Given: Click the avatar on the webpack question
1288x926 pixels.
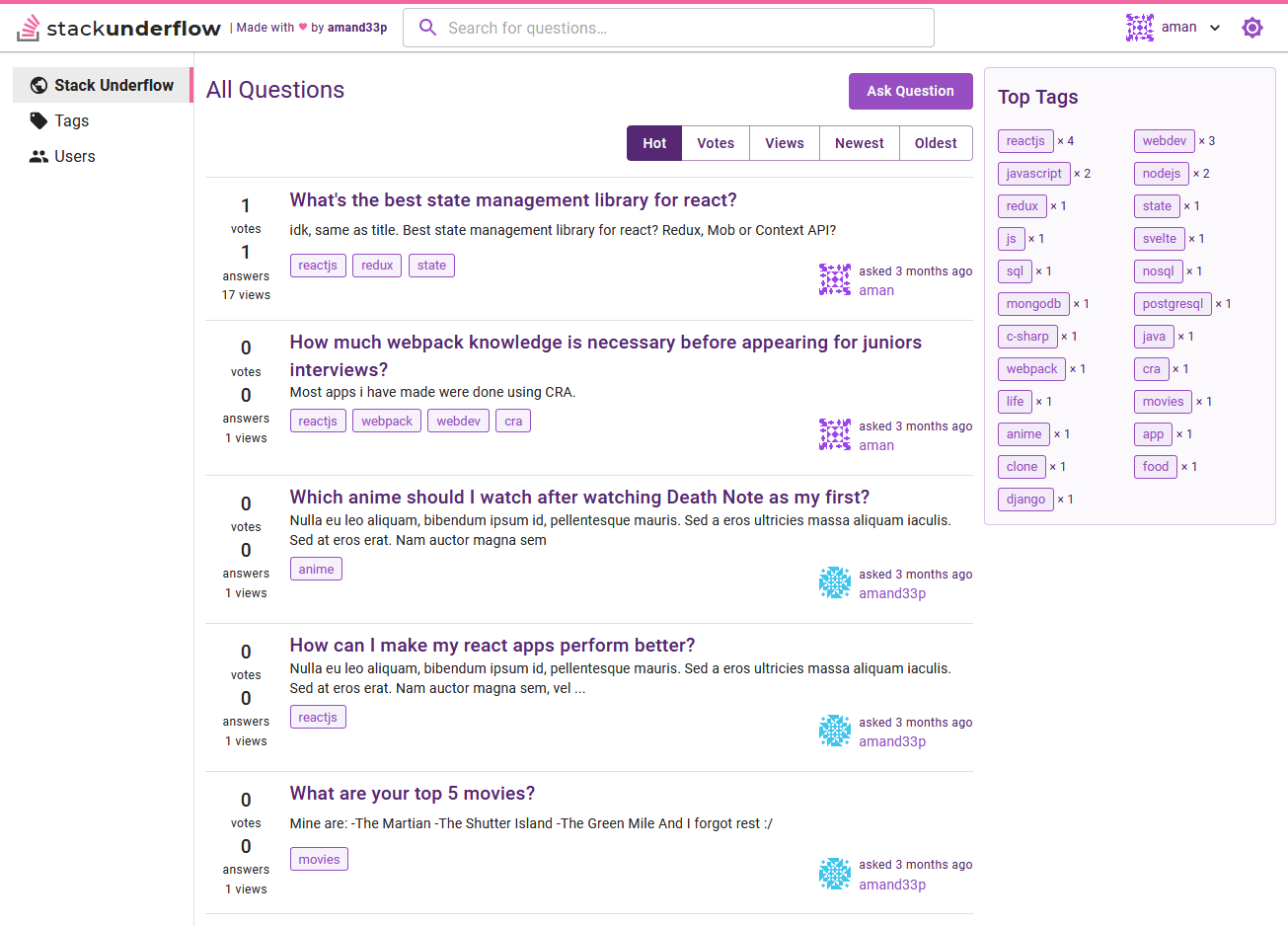Looking at the screenshot, I should [835, 434].
